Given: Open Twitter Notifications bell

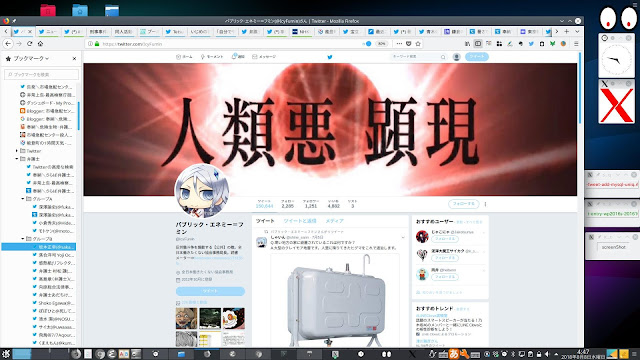Looking at the screenshot, I should 238,57.
